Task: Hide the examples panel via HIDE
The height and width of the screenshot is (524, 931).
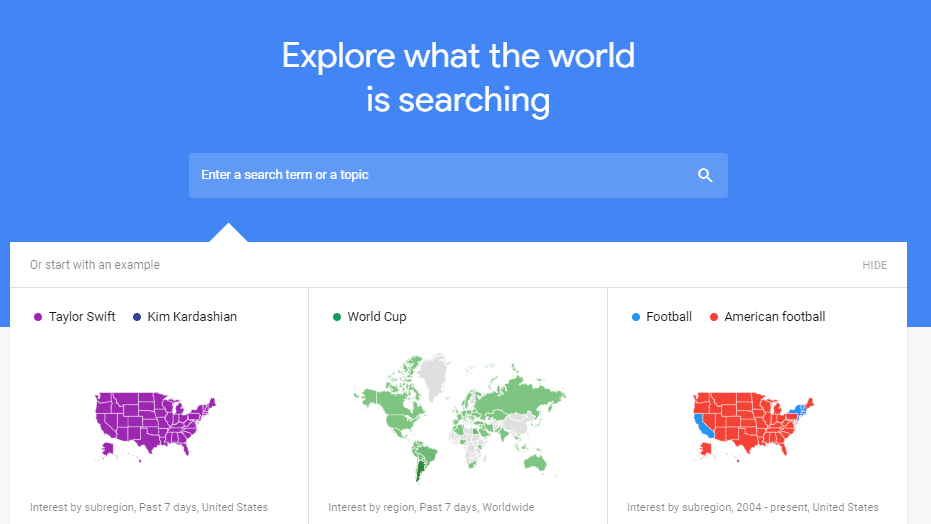Action: (875, 265)
